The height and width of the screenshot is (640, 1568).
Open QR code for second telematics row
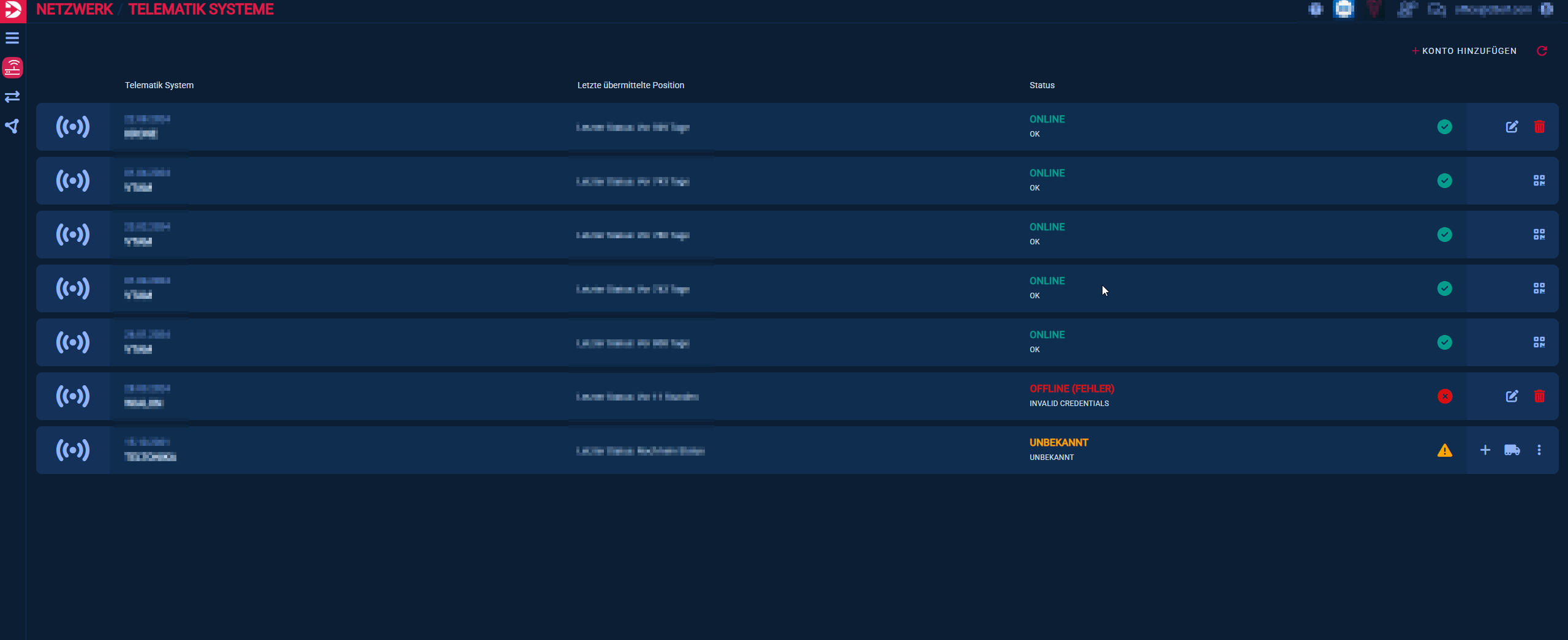pos(1539,181)
